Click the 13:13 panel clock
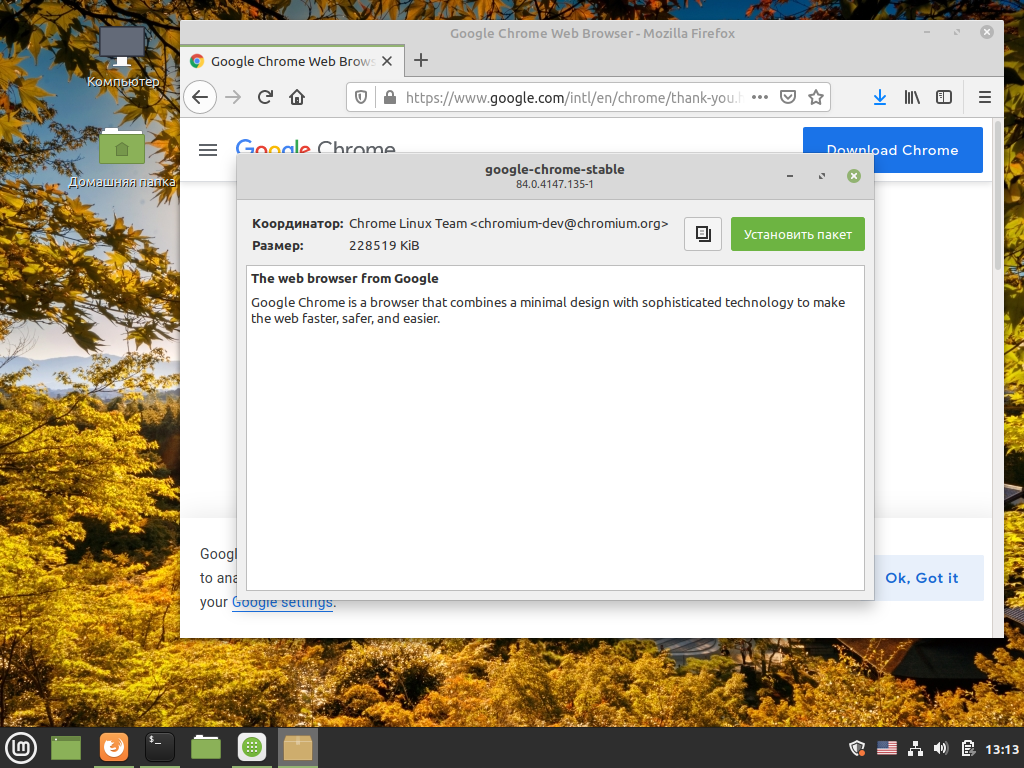The width and height of the screenshot is (1024, 768). click(1002, 749)
